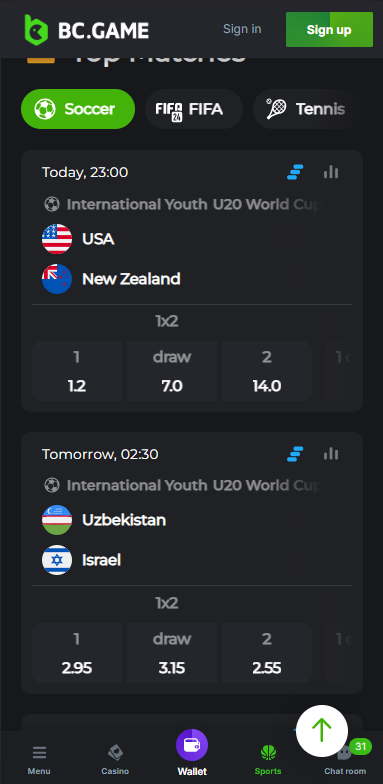Click bet builder icon for Uzbekistan match
Viewport: 383px width, 784px height.
[295, 454]
